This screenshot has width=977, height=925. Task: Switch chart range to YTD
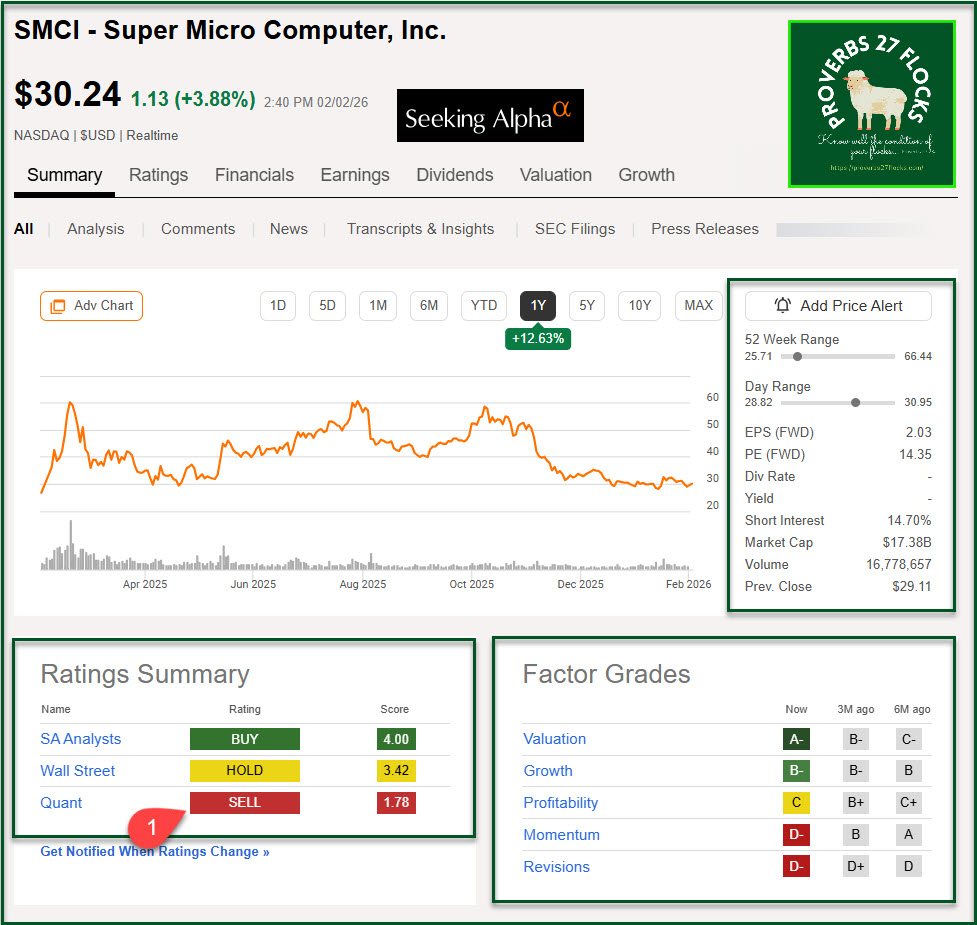tap(484, 306)
